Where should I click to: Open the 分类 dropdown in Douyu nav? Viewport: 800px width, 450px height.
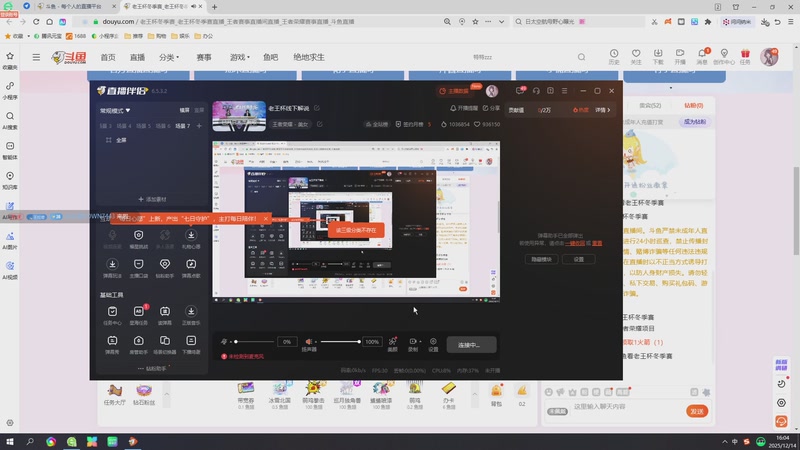(169, 57)
